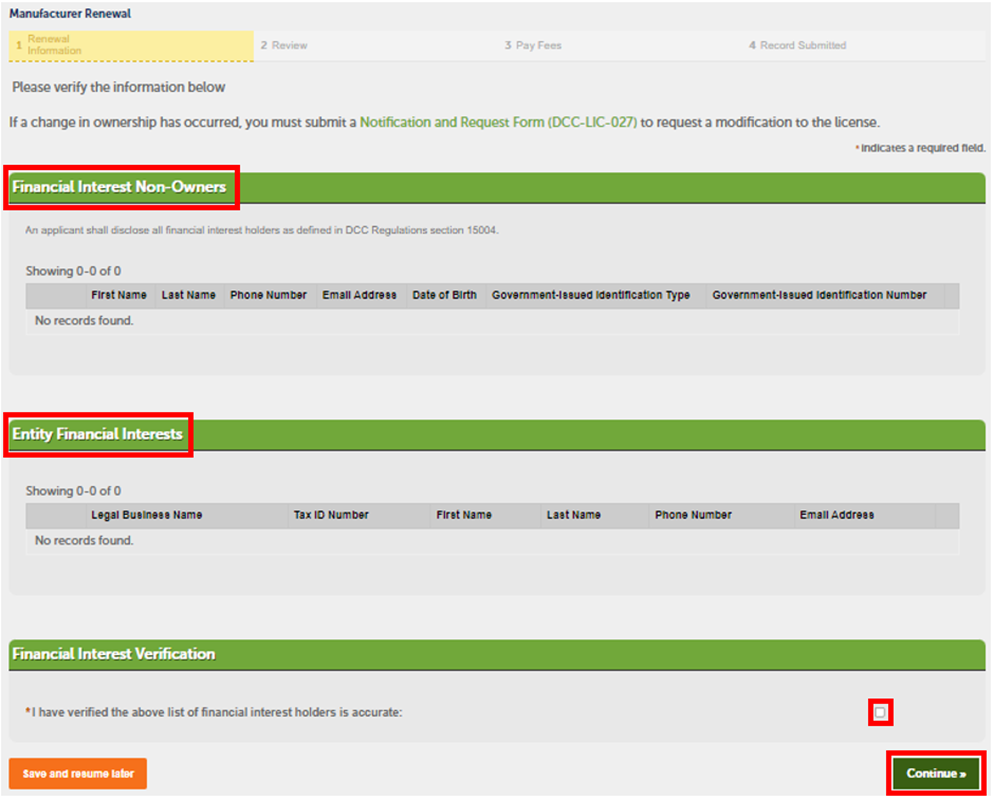Sort Non-Owners table by Phone Number
The image size is (994, 800).
[268, 295]
